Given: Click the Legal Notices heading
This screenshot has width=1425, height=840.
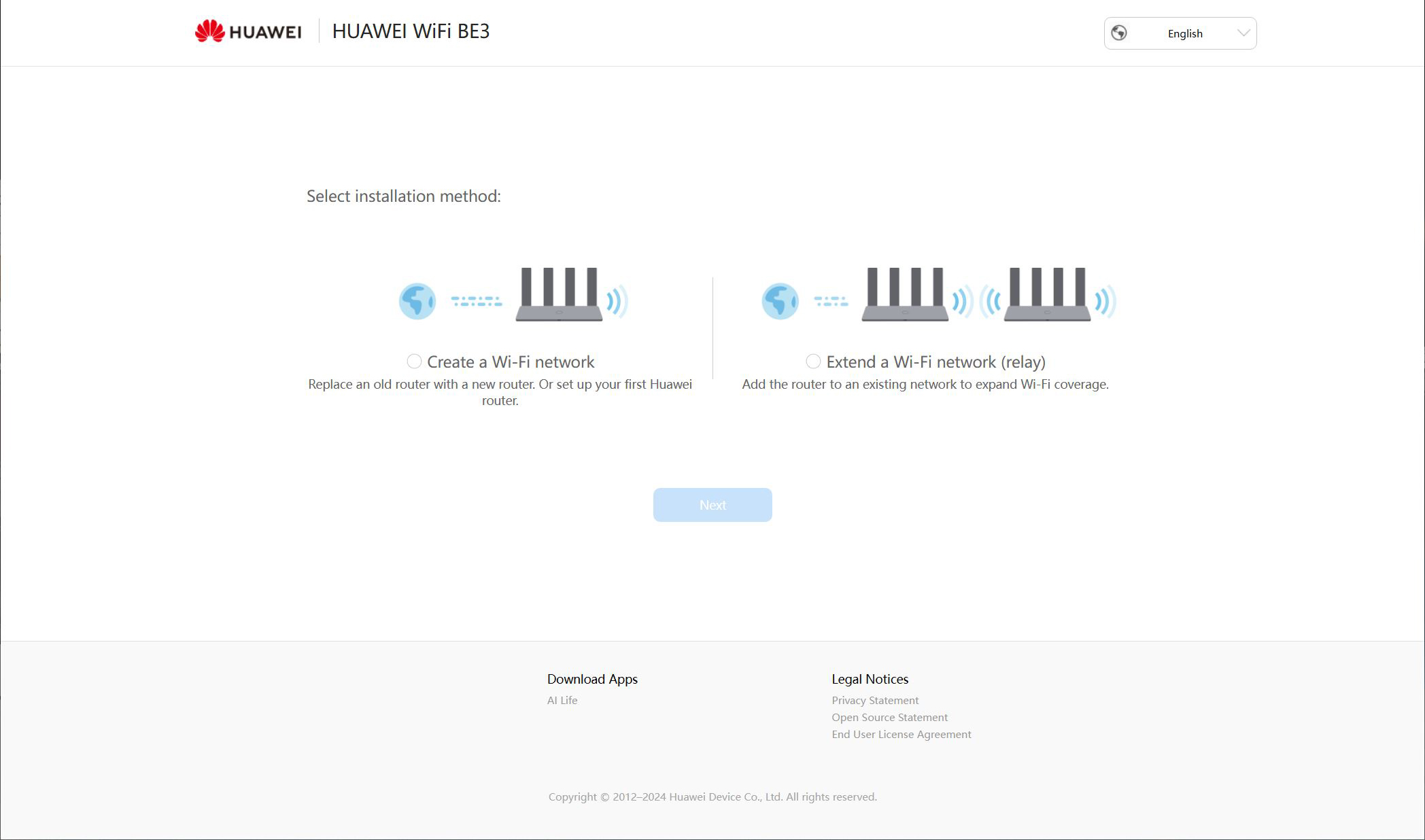Looking at the screenshot, I should [x=870, y=679].
